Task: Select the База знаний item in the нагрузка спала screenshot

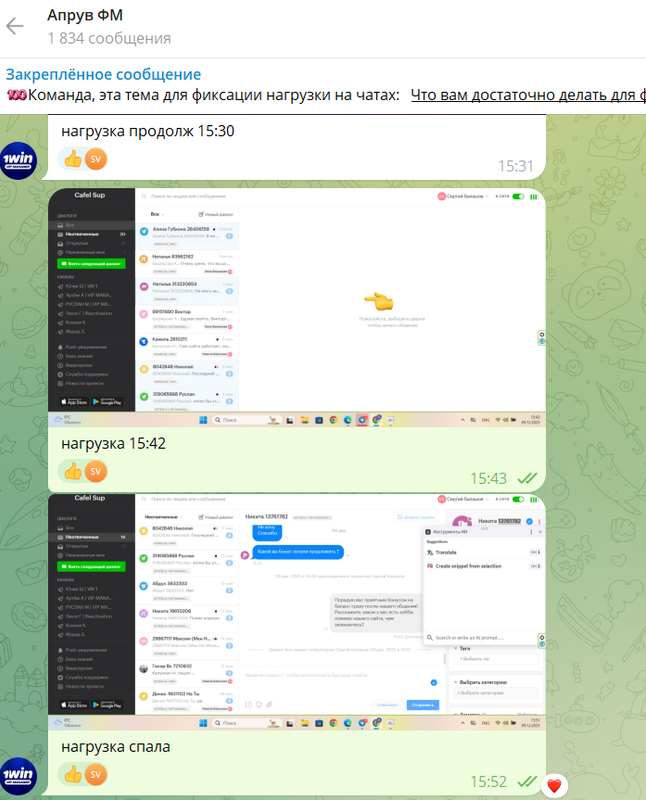Action: (x=76, y=659)
